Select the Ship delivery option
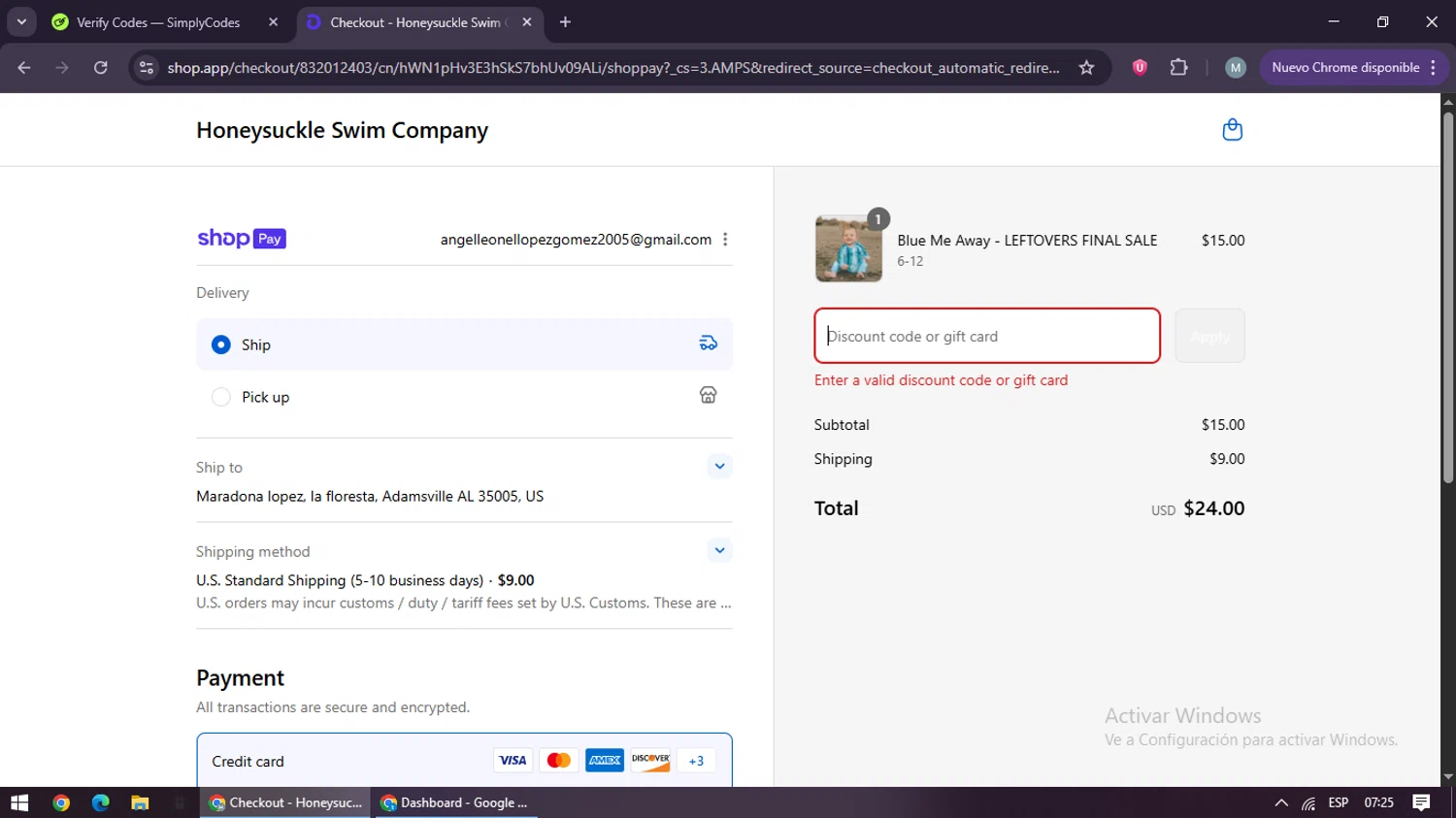This screenshot has height=818, width=1456. (x=464, y=344)
